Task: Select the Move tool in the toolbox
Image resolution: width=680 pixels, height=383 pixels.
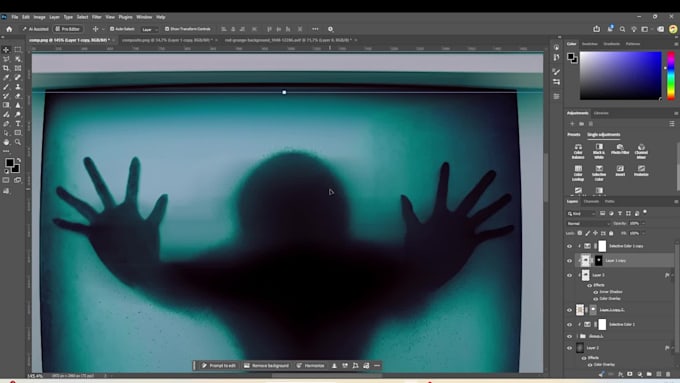Action: tap(6, 50)
